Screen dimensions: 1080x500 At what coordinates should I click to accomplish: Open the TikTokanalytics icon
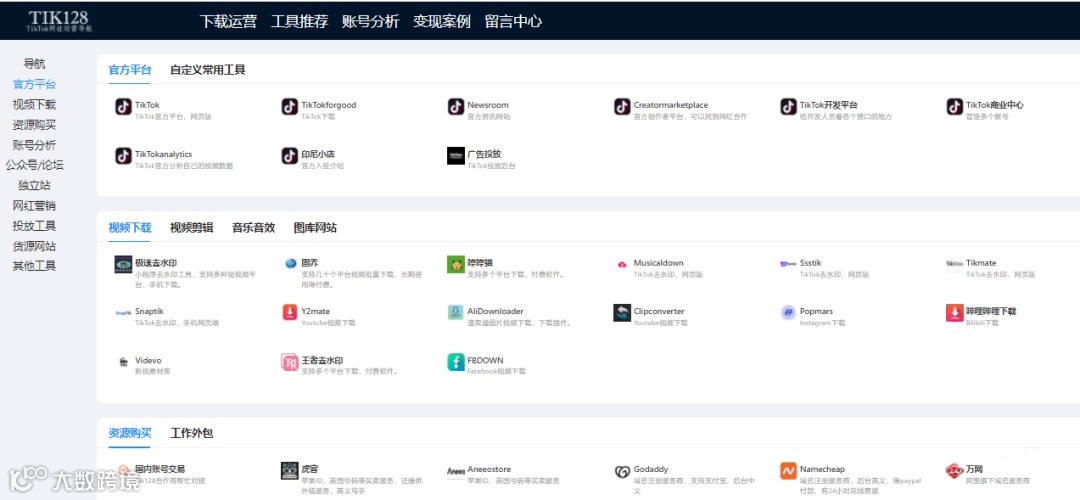[x=123, y=156]
